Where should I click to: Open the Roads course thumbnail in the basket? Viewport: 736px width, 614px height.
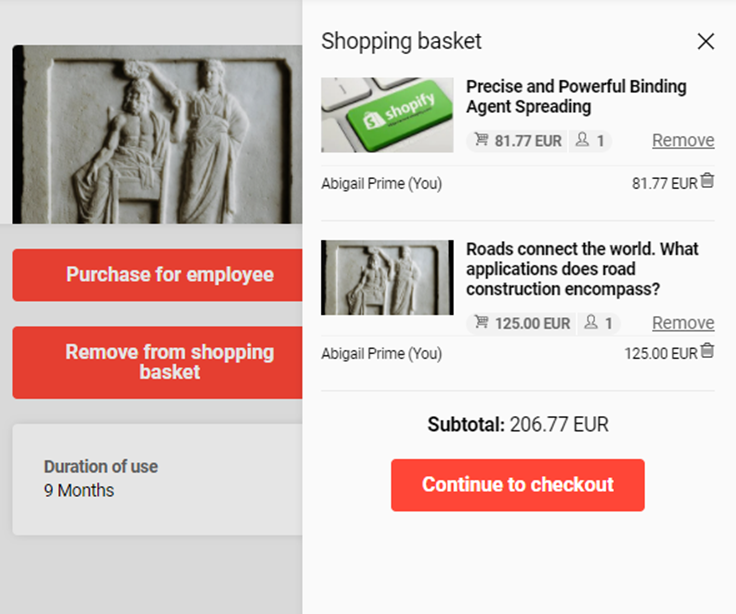point(387,277)
